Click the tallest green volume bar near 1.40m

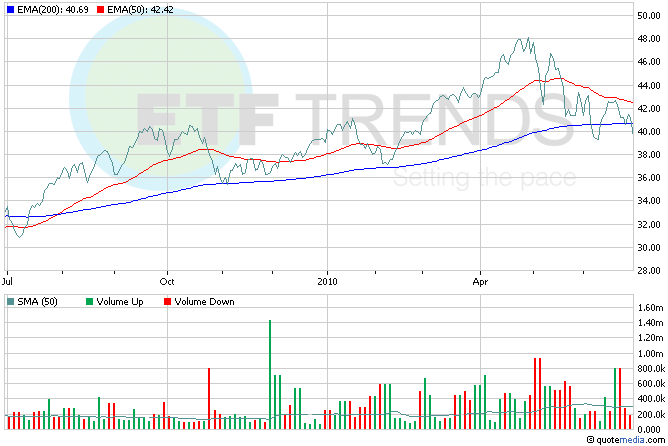[270, 374]
